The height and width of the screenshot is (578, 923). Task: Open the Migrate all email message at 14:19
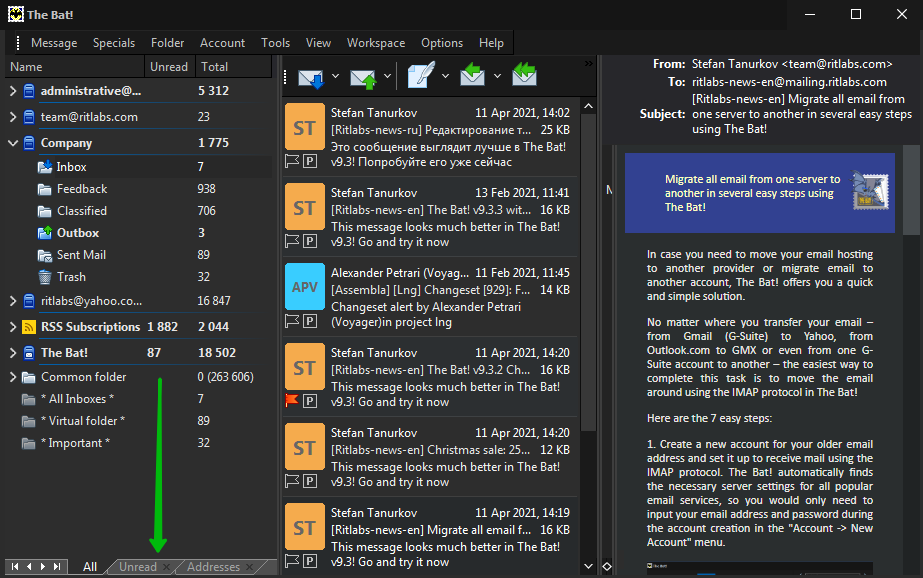(430, 536)
